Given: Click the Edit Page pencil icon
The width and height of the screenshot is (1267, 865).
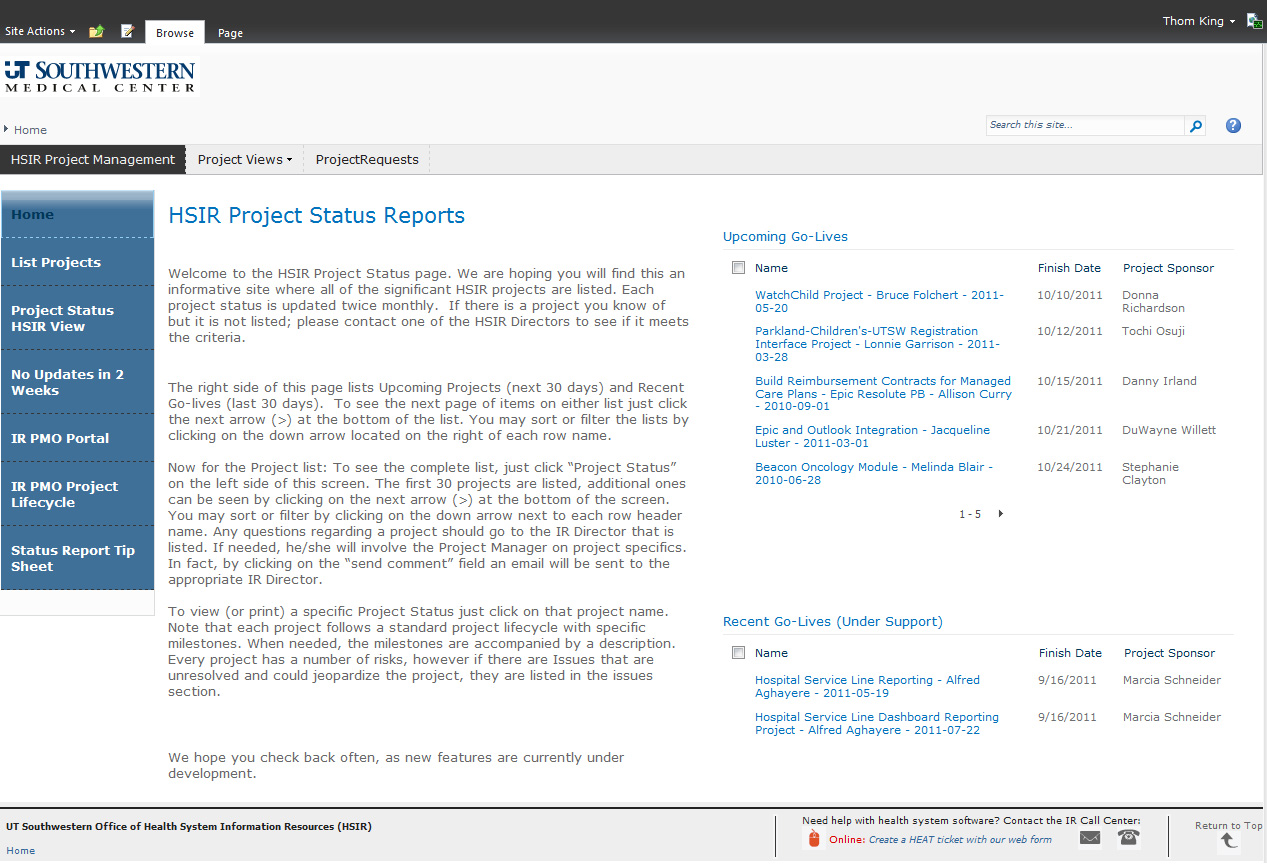Looking at the screenshot, I should click(127, 31).
